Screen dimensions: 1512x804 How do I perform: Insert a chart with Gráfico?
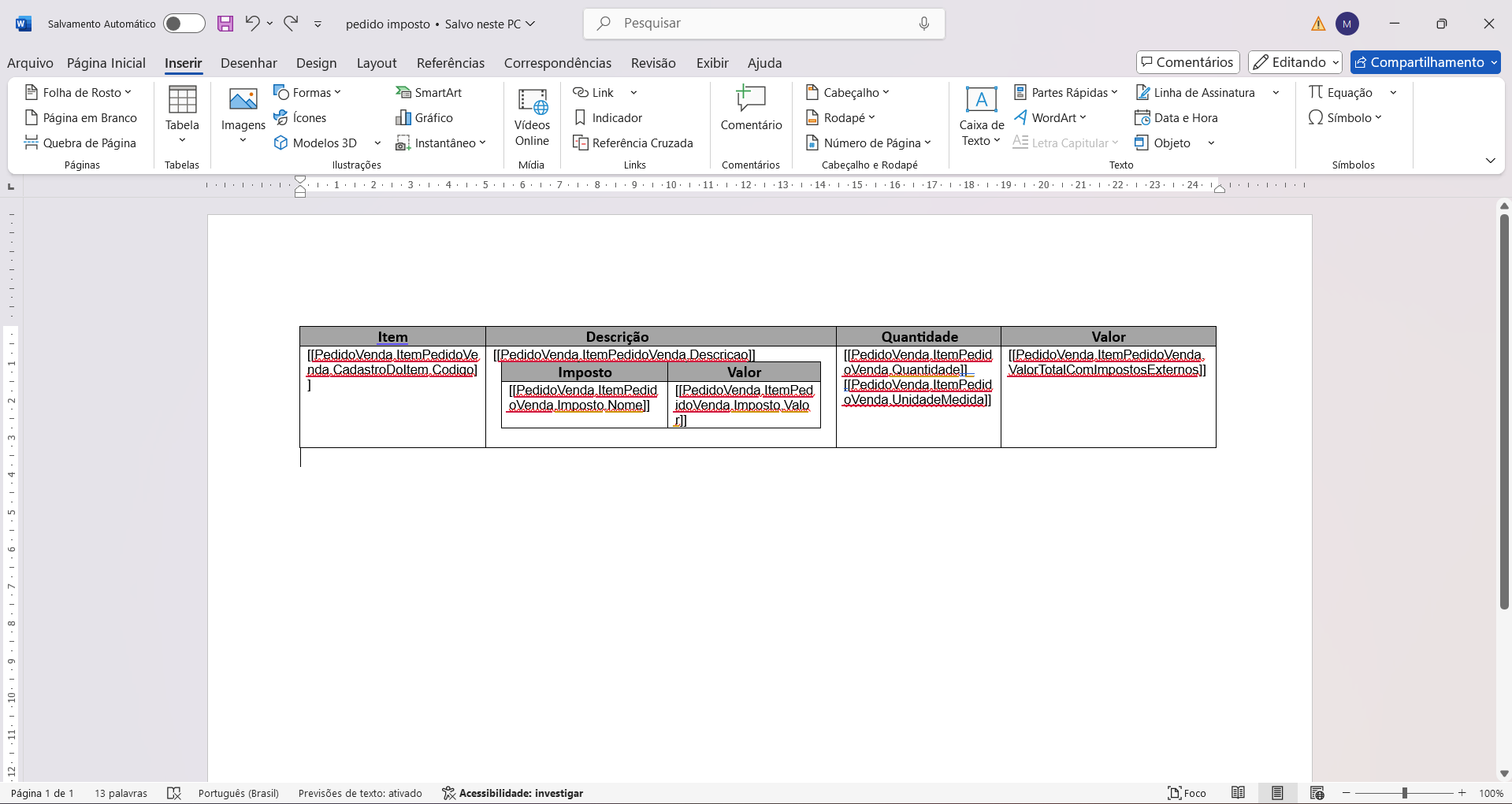coord(424,118)
